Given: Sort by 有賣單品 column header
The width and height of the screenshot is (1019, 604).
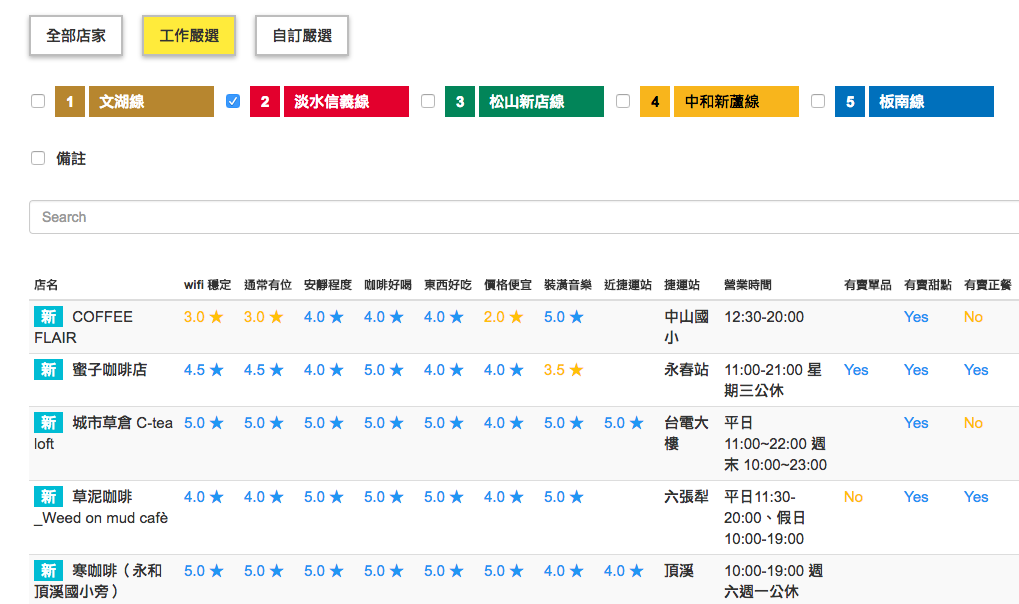Looking at the screenshot, I should [x=868, y=285].
